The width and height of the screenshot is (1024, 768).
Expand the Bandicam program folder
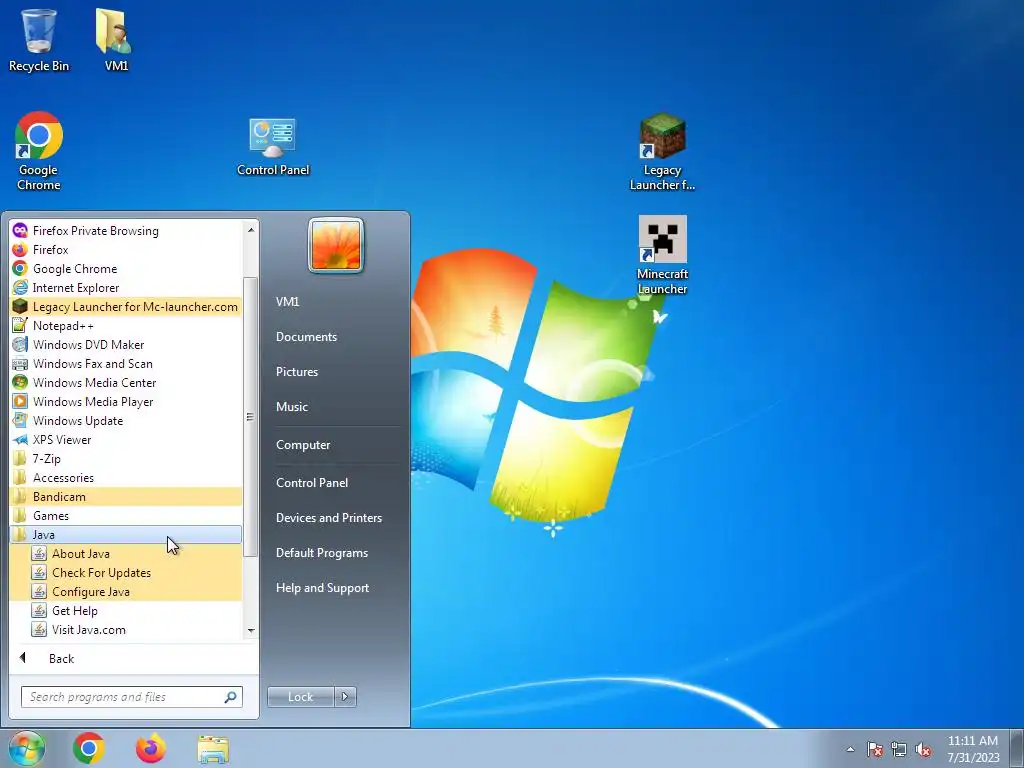point(126,496)
